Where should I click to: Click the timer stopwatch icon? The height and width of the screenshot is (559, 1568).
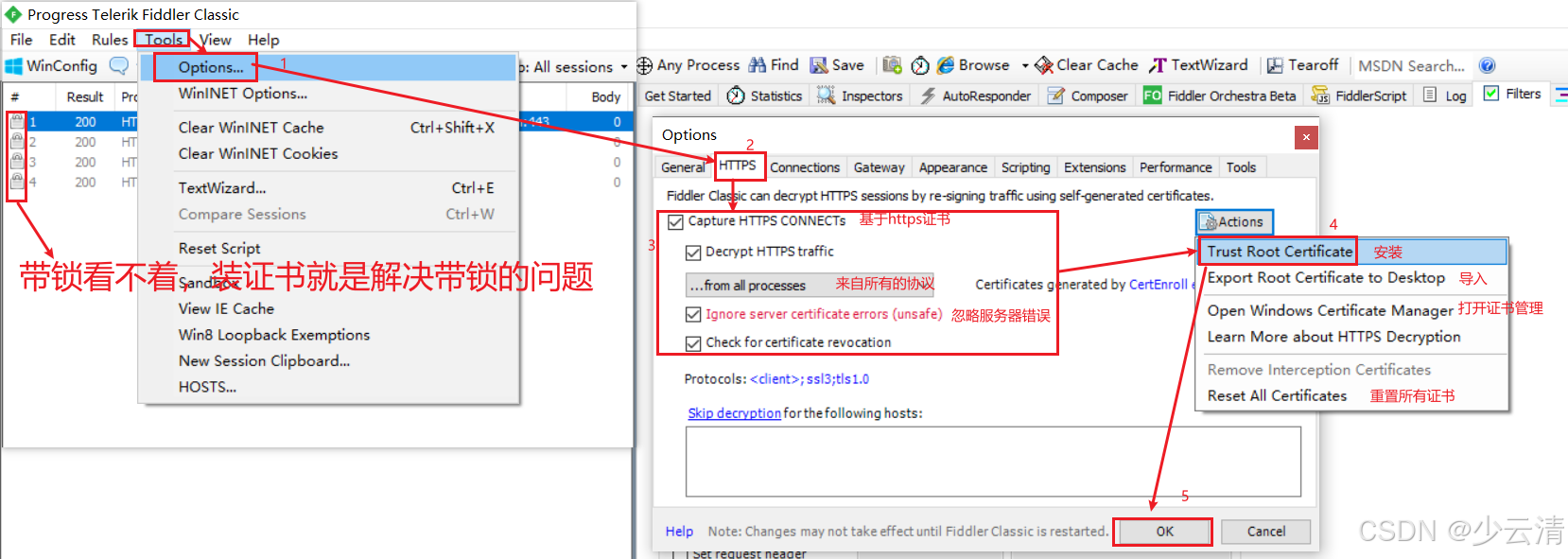pyautogui.click(x=920, y=65)
